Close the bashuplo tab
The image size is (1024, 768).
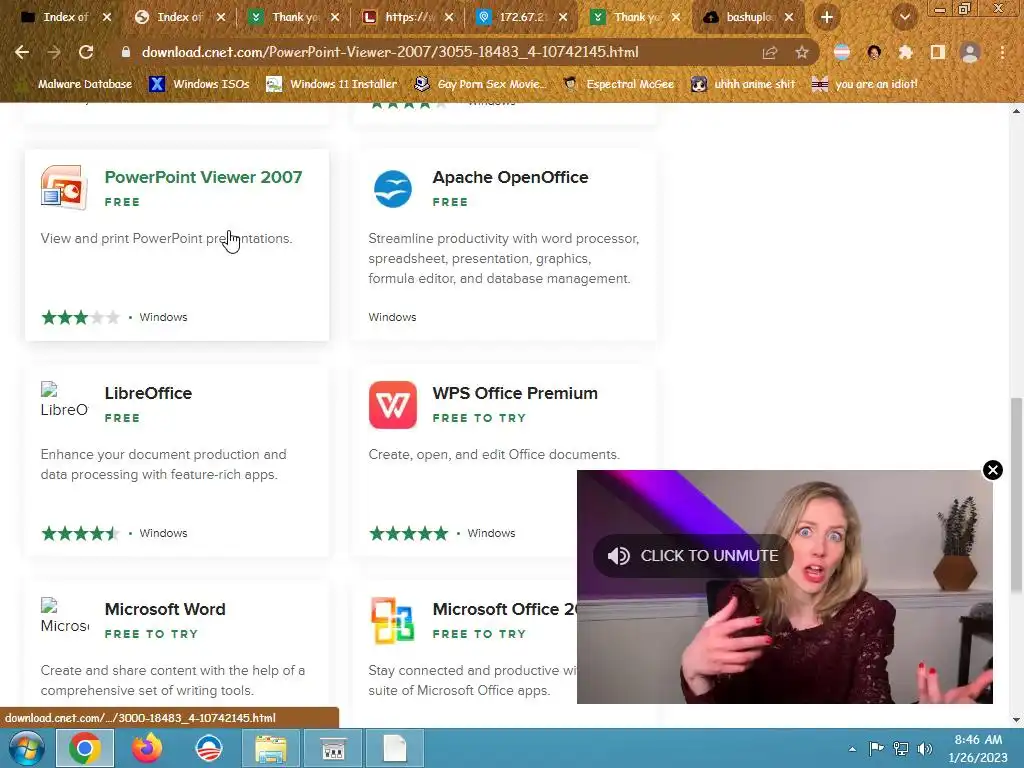[789, 18]
